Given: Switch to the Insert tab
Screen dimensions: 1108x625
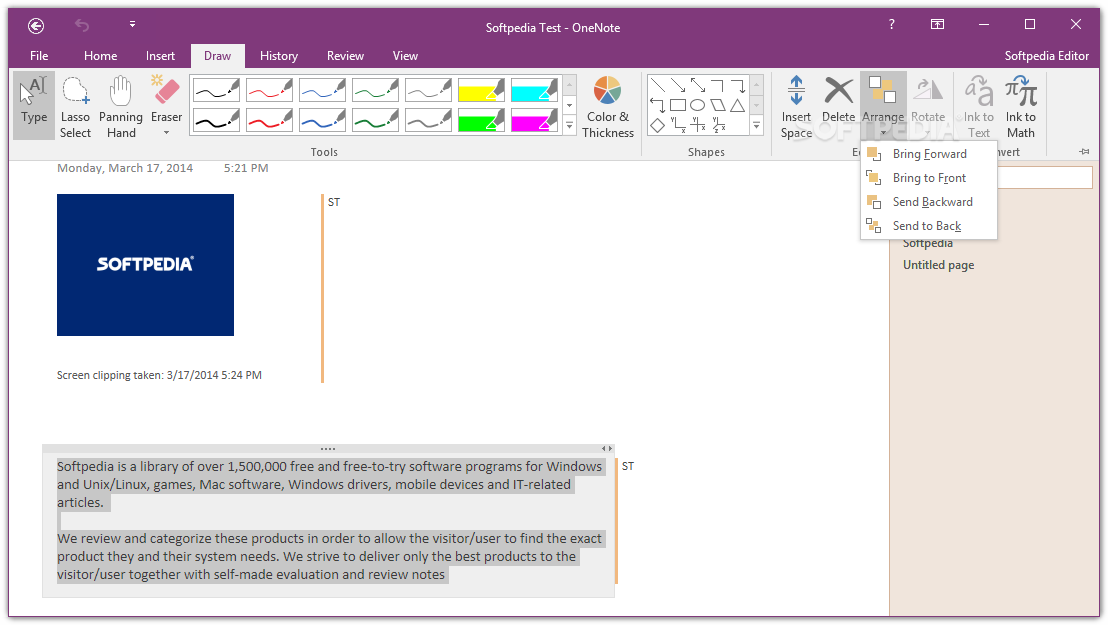Looking at the screenshot, I should coord(160,56).
